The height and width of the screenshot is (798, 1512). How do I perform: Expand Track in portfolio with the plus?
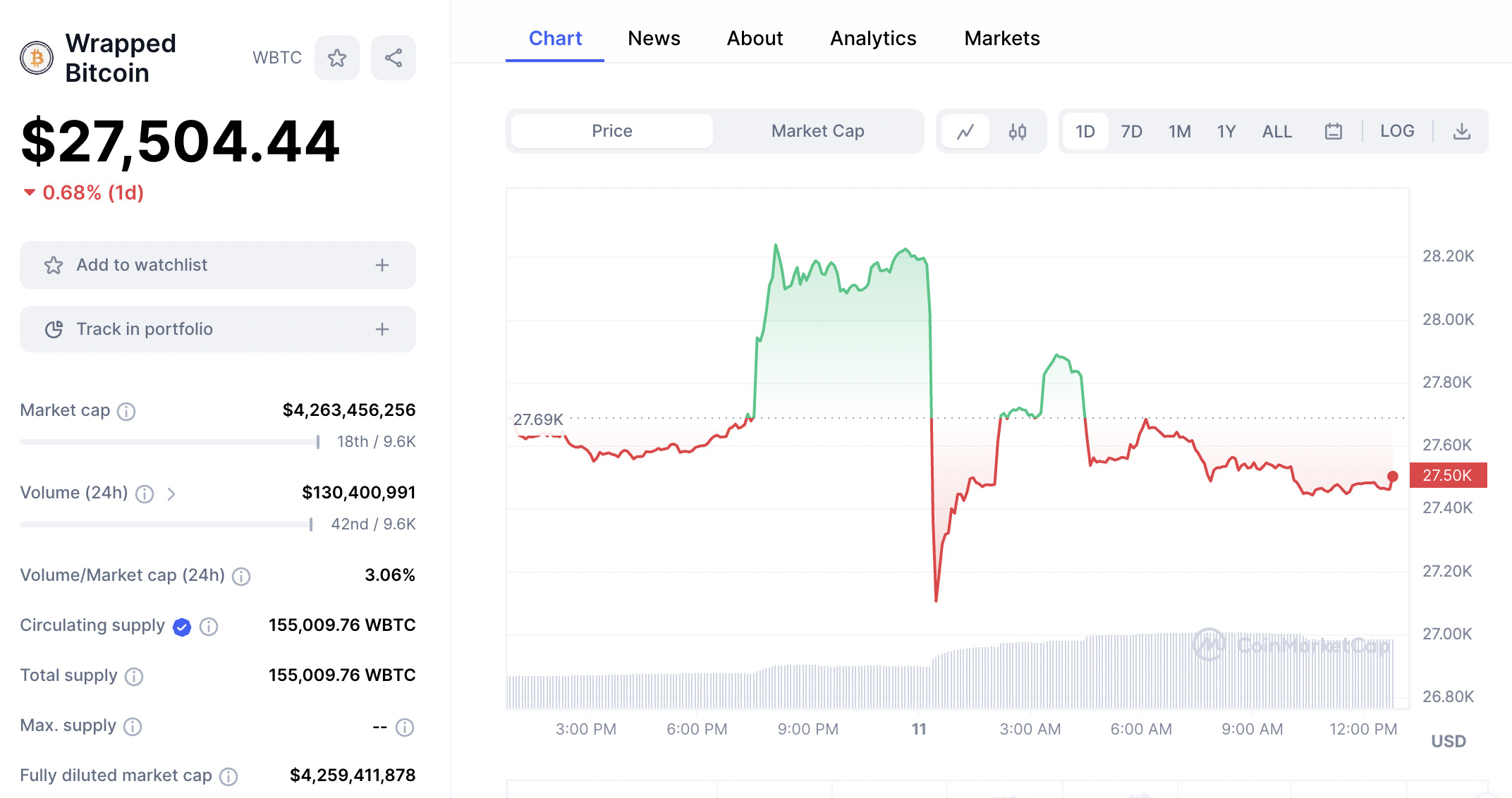[382, 329]
